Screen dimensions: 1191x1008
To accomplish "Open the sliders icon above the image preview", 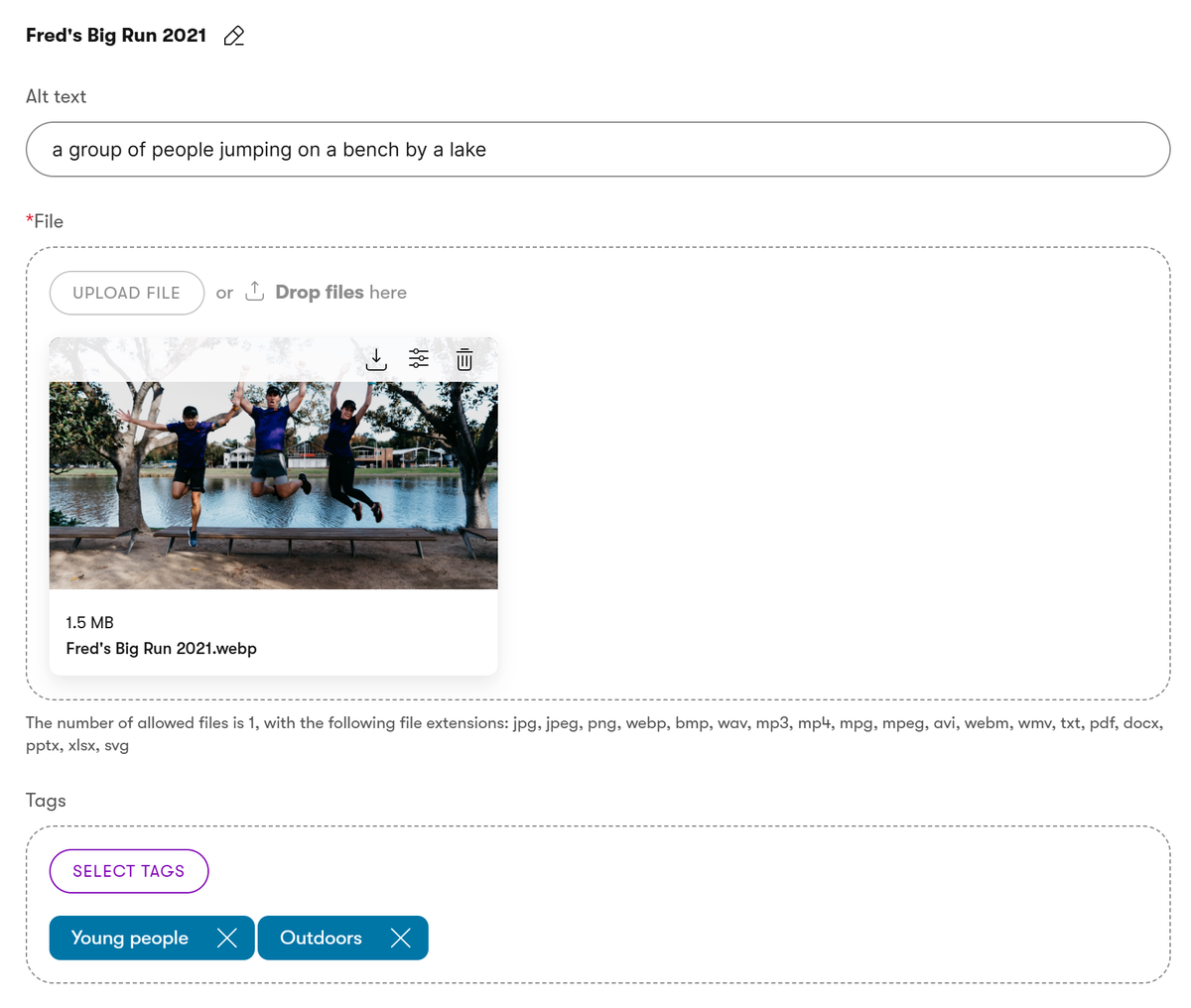I will tap(419, 359).
